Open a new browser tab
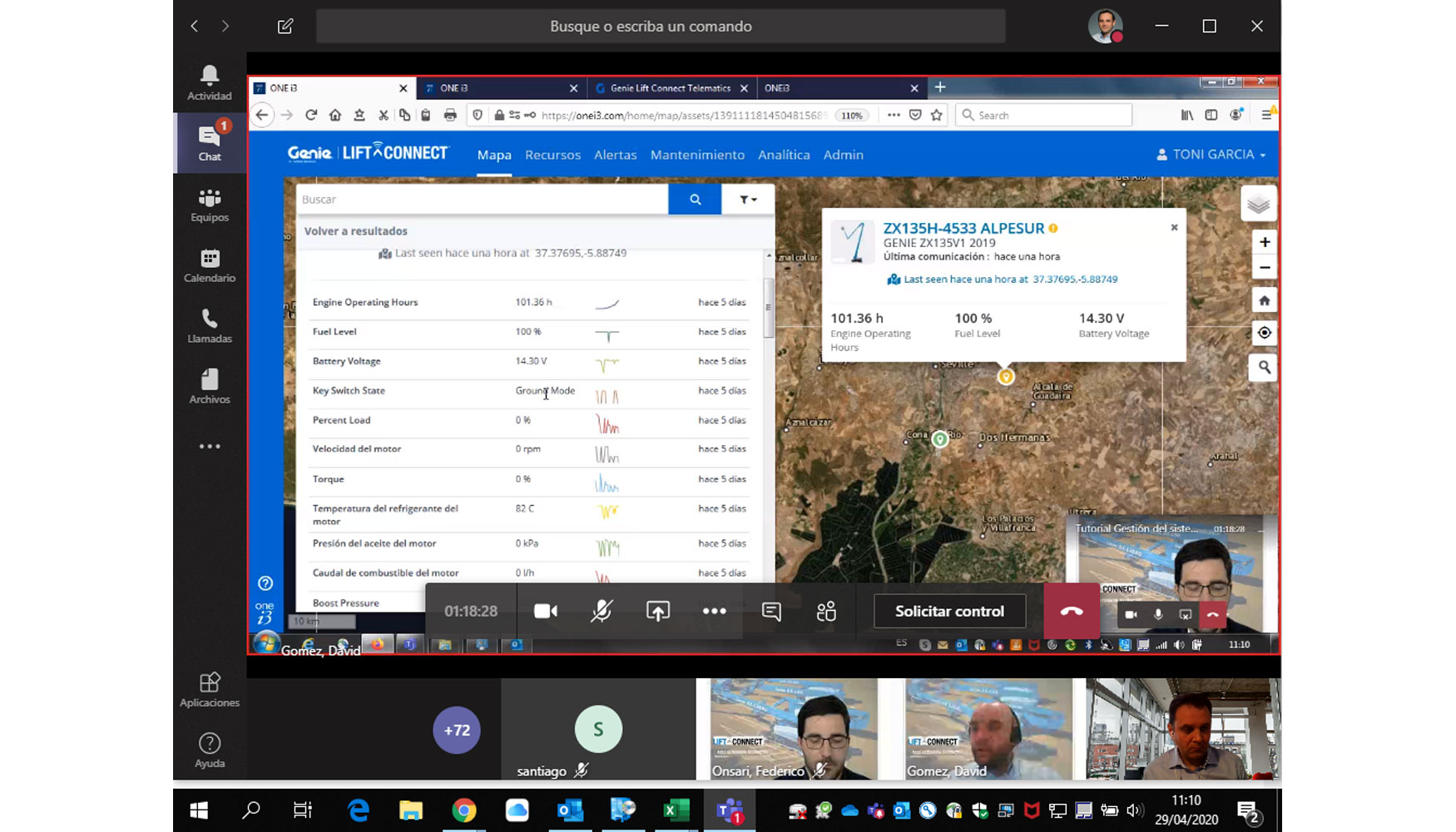This screenshot has height=832, width=1456. [x=940, y=87]
